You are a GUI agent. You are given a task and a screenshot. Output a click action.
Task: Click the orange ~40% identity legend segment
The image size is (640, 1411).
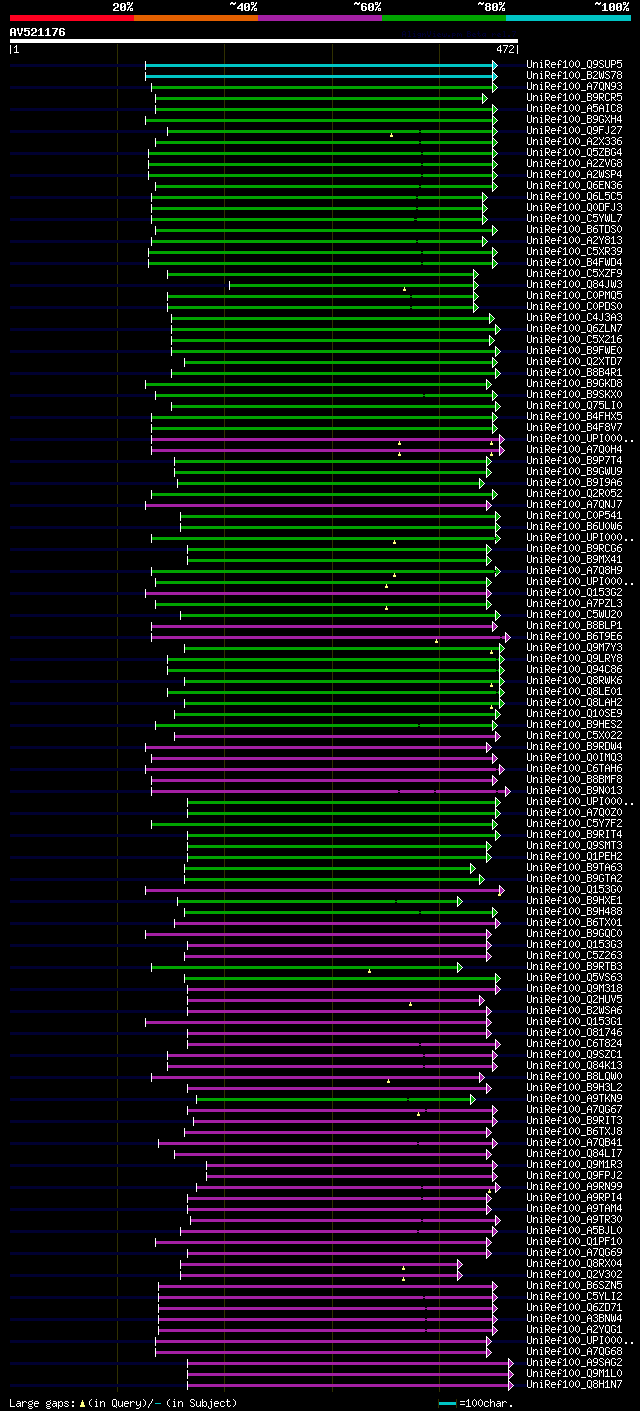click(x=196, y=18)
